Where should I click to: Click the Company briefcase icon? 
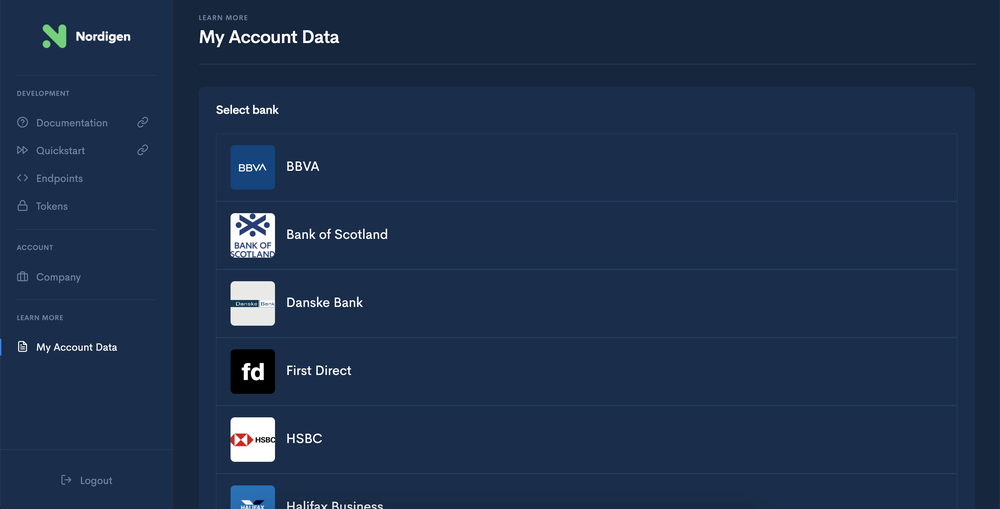[x=22, y=276]
